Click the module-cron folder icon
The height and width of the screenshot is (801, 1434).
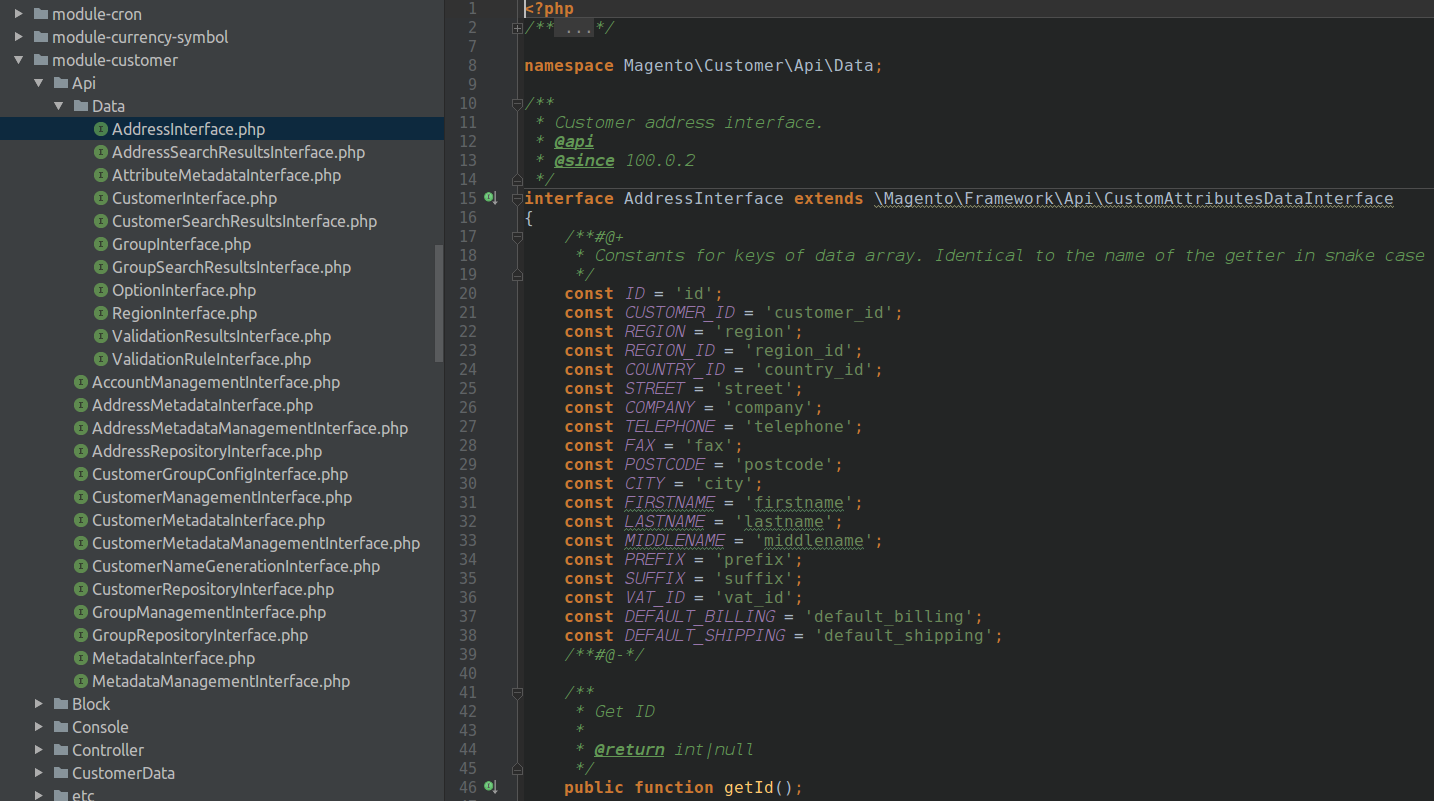[41, 14]
